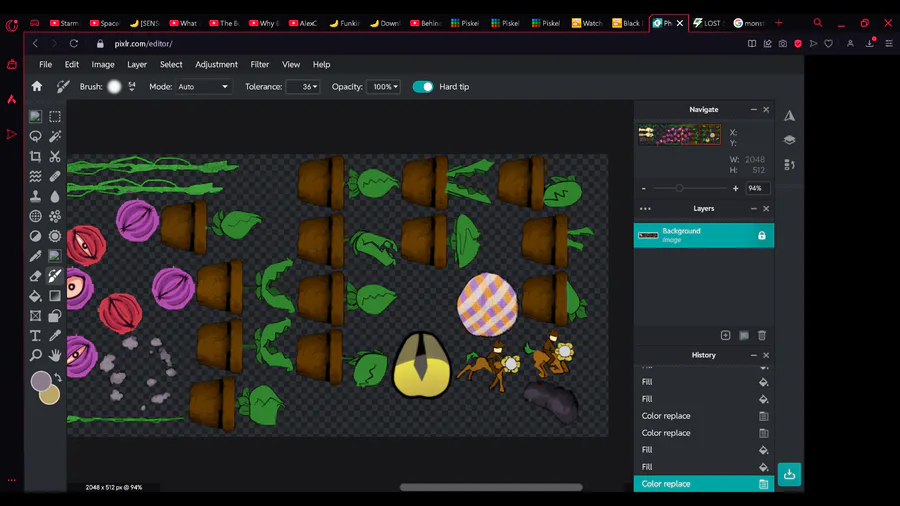Select the Liquify waves tool

click(x=35, y=176)
